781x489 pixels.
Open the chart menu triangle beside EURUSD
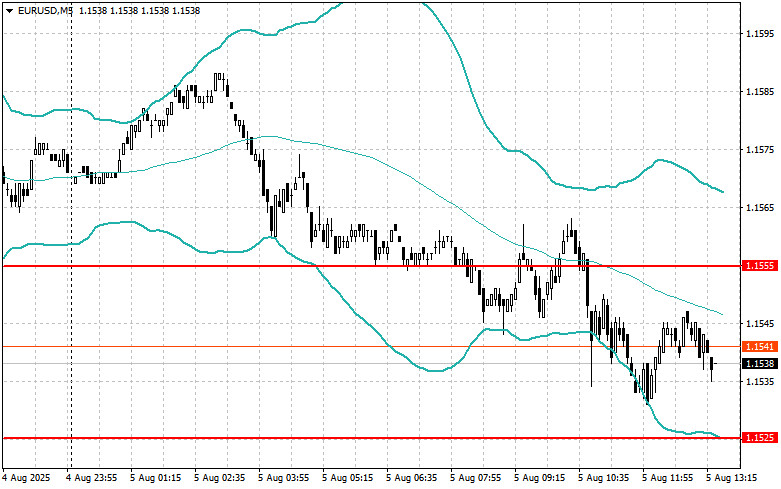pos(9,10)
